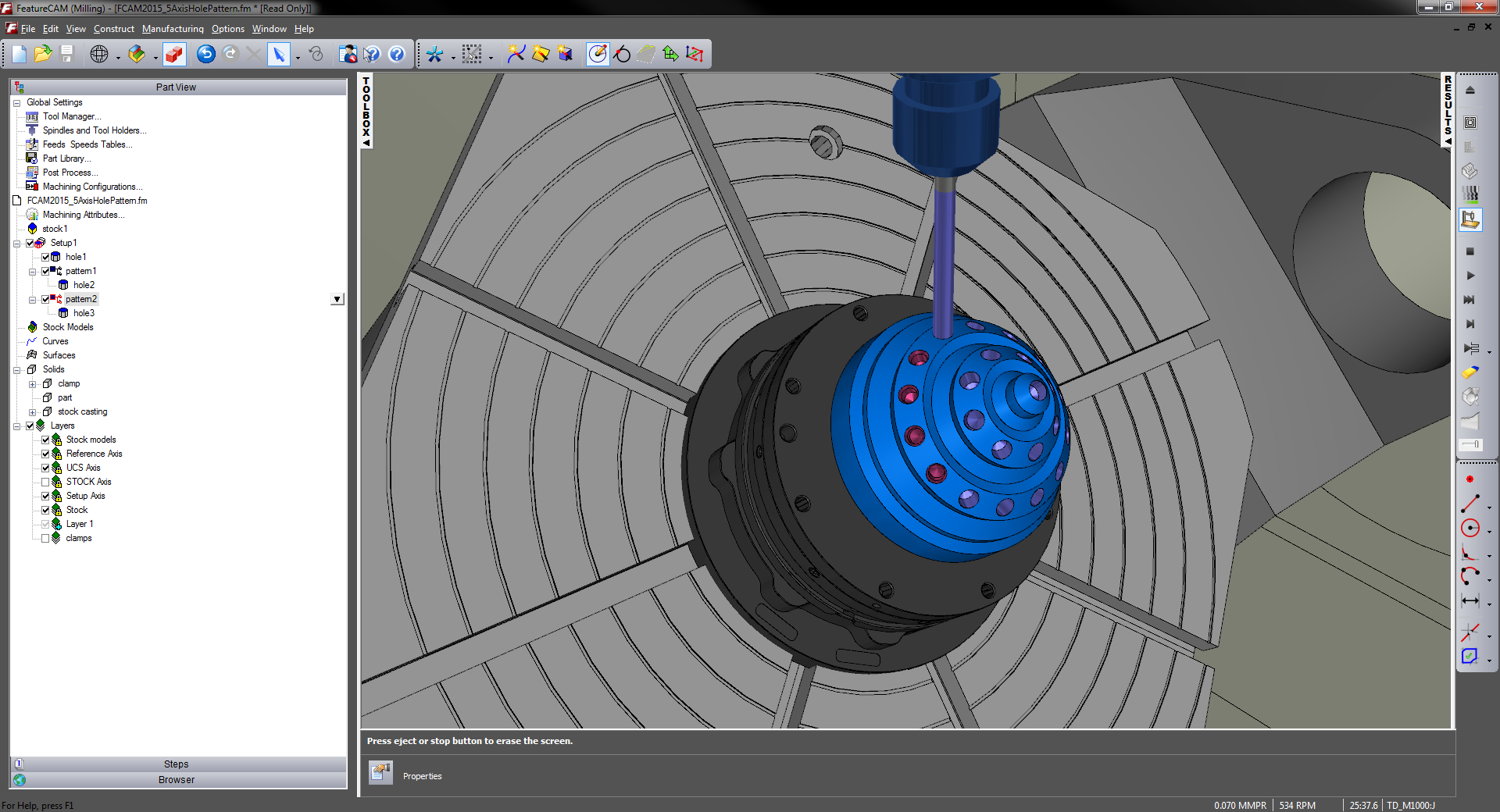Open the Construct menu
The width and height of the screenshot is (1500, 812).
(x=114, y=29)
